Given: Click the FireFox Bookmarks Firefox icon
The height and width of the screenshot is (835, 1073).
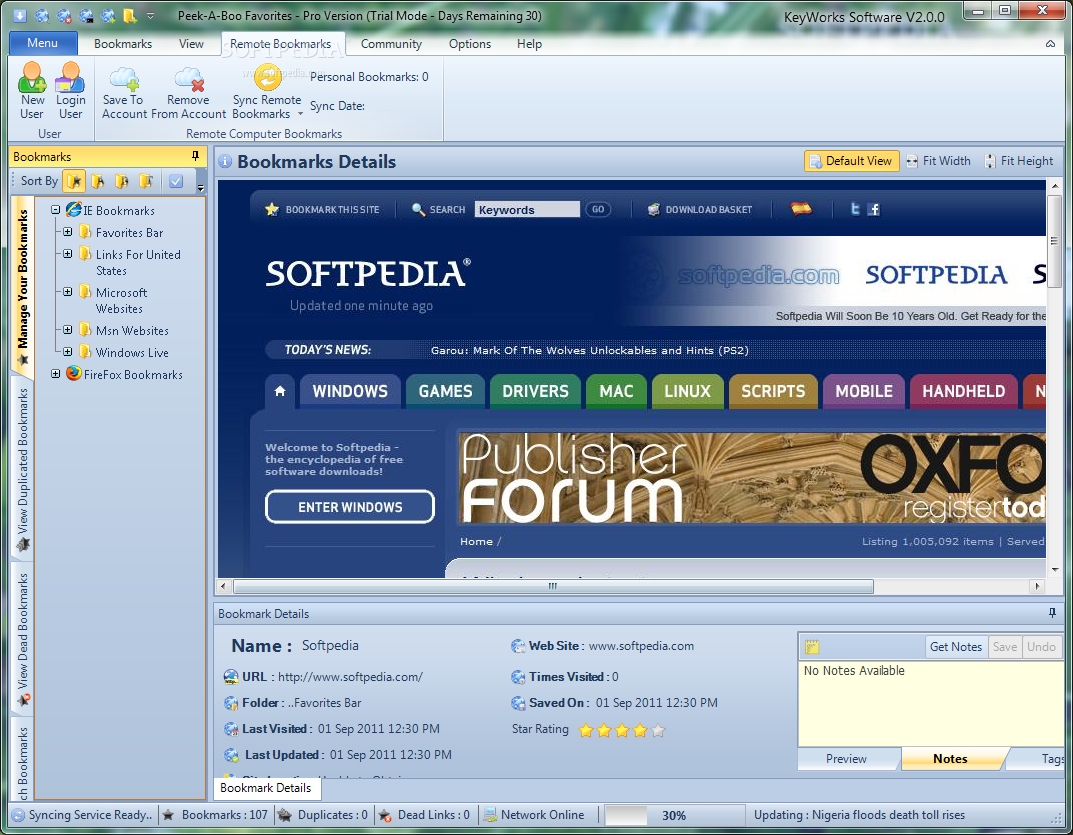Looking at the screenshot, I should 73,374.
